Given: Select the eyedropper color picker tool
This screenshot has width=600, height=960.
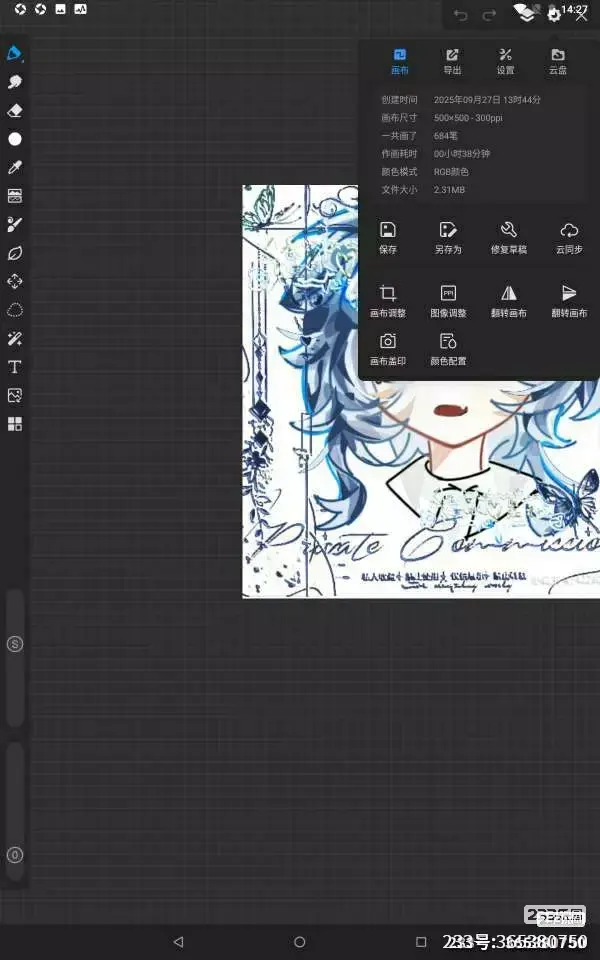Looking at the screenshot, I should pyautogui.click(x=15, y=167).
